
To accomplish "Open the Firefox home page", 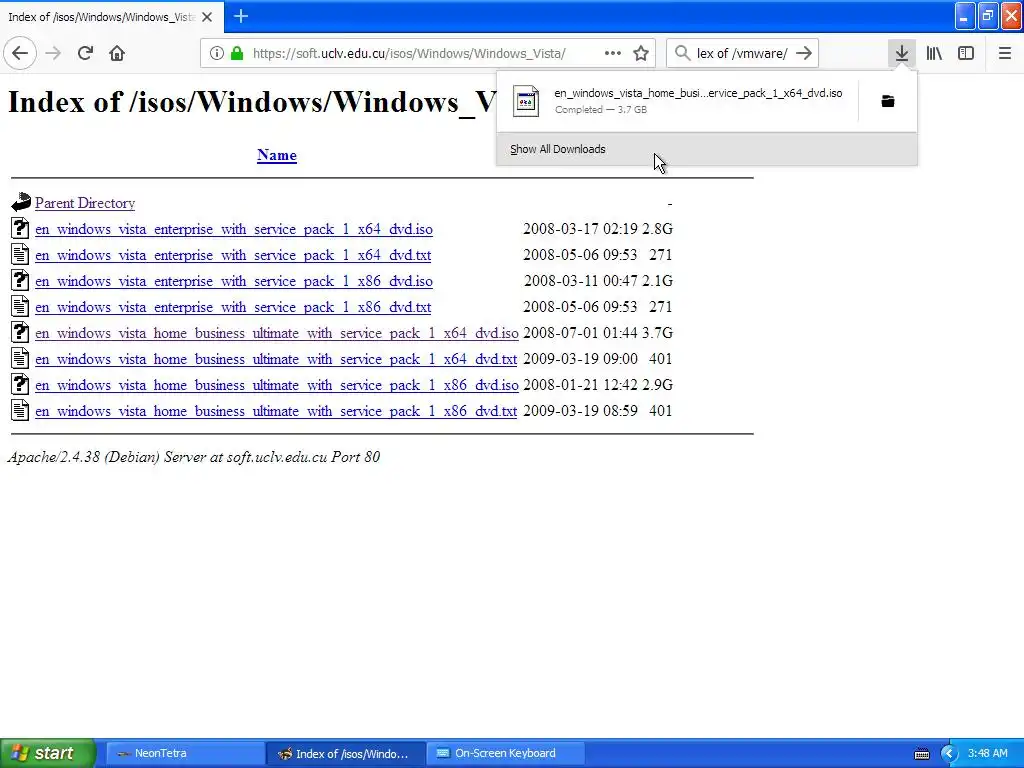I will click(x=117, y=53).
